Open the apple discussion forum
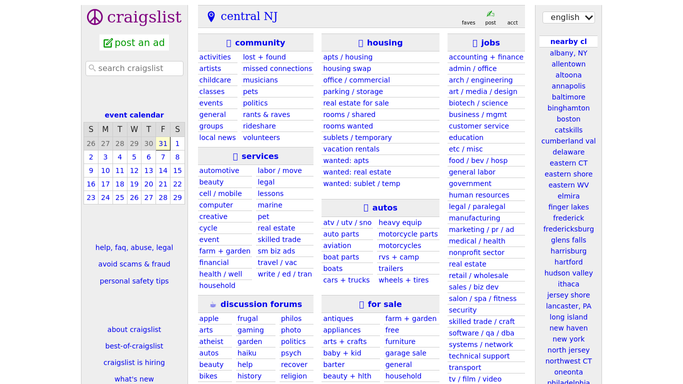The width and height of the screenshot is (683, 384). click(x=209, y=319)
